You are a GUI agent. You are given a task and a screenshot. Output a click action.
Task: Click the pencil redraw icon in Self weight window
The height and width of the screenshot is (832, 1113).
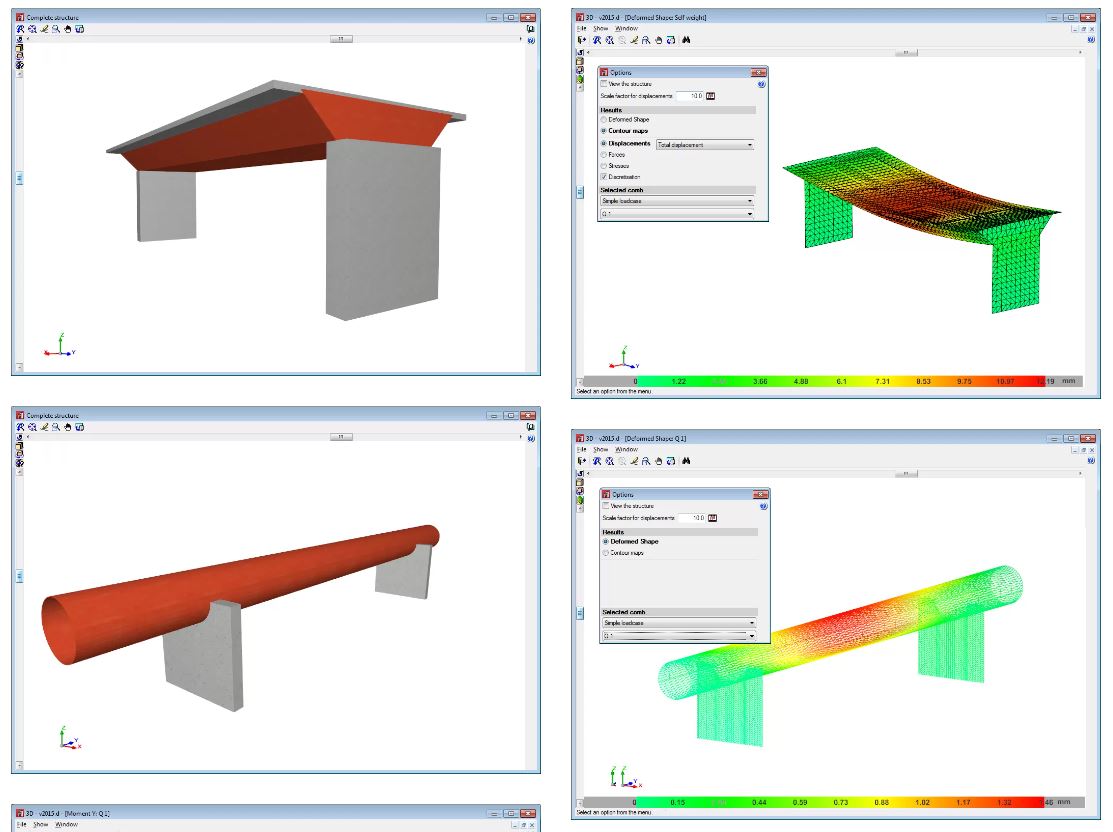(x=633, y=40)
